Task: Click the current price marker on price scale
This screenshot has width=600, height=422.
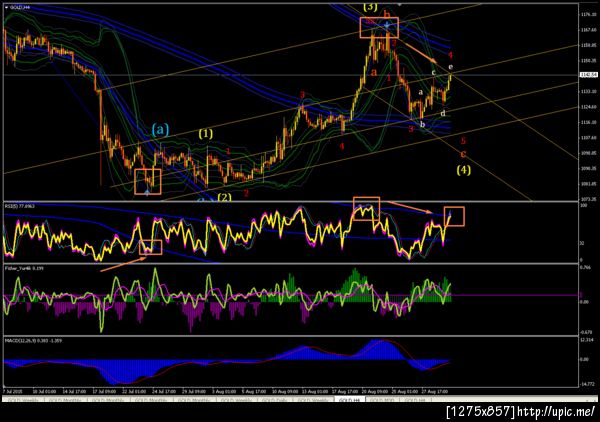Action: [589, 75]
